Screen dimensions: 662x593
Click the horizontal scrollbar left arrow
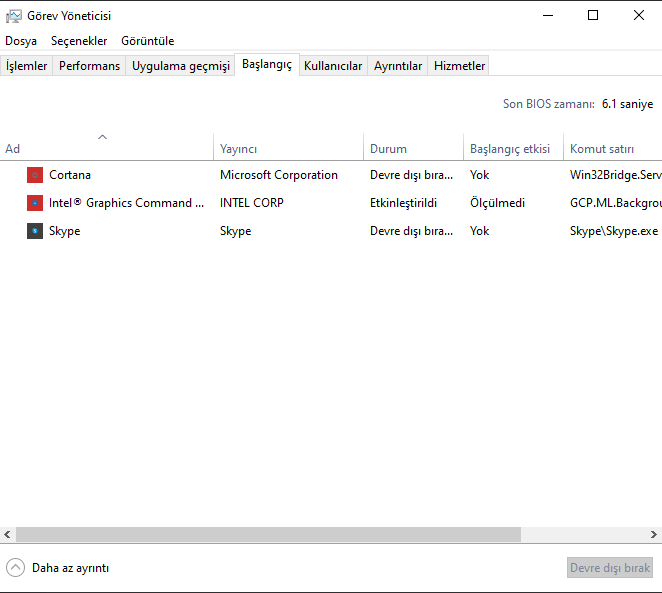pos(7,534)
